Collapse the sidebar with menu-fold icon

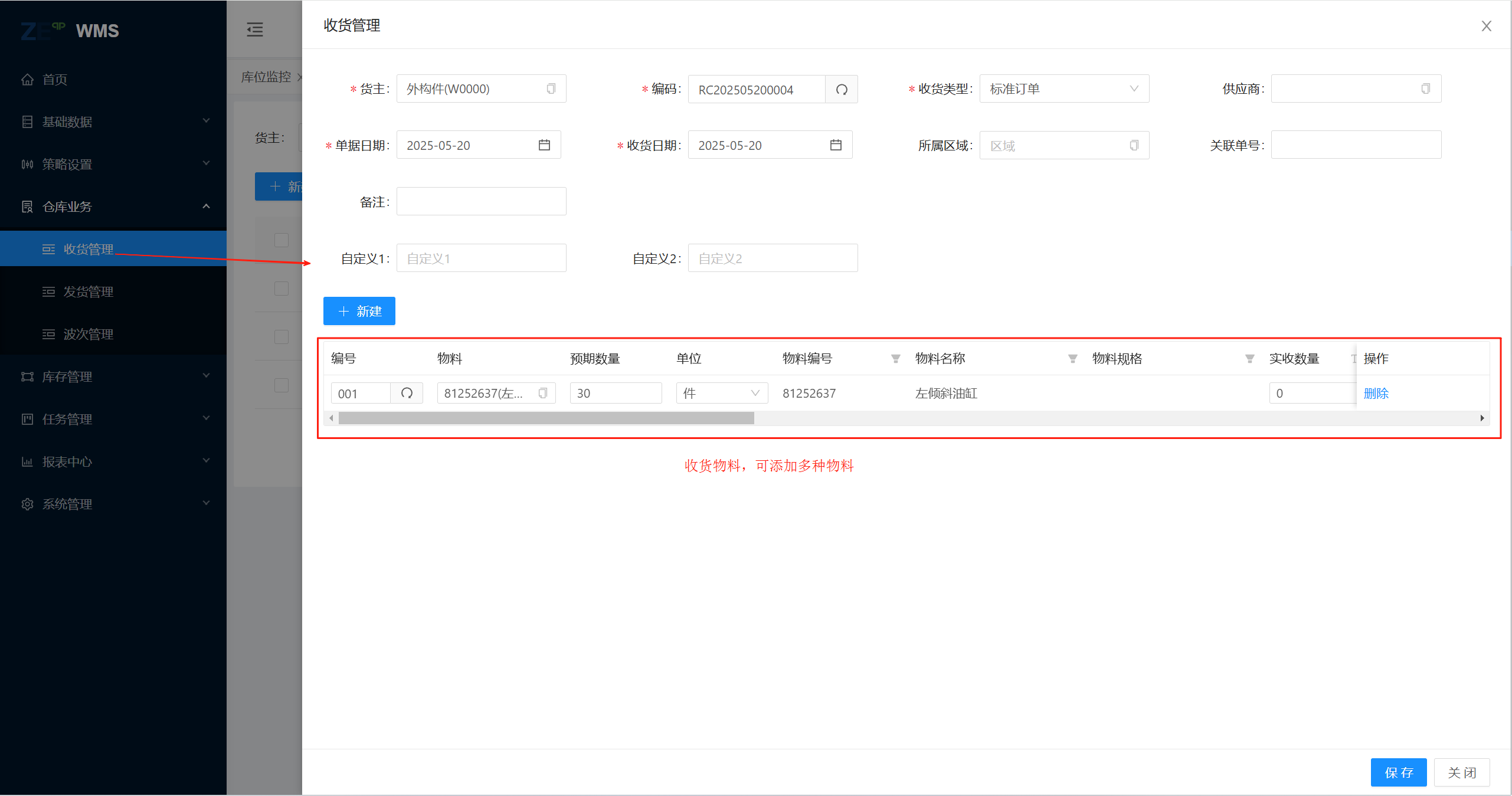click(x=255, y=30)
